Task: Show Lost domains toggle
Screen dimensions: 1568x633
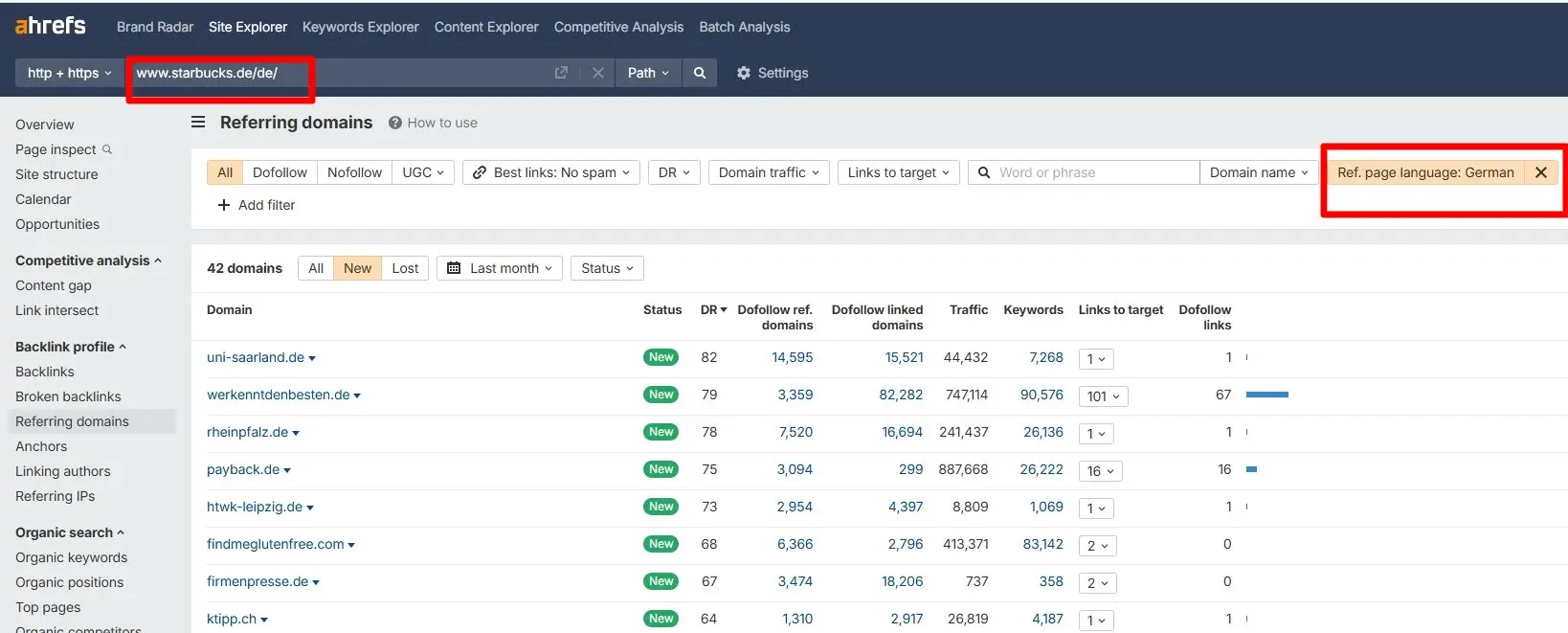Action: coord(405,268)
